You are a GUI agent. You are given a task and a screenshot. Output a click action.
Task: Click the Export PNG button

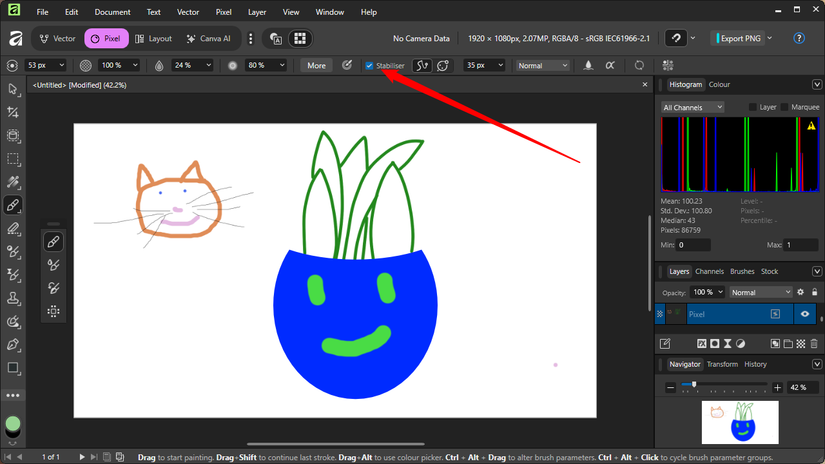click(x=740, y=39)
